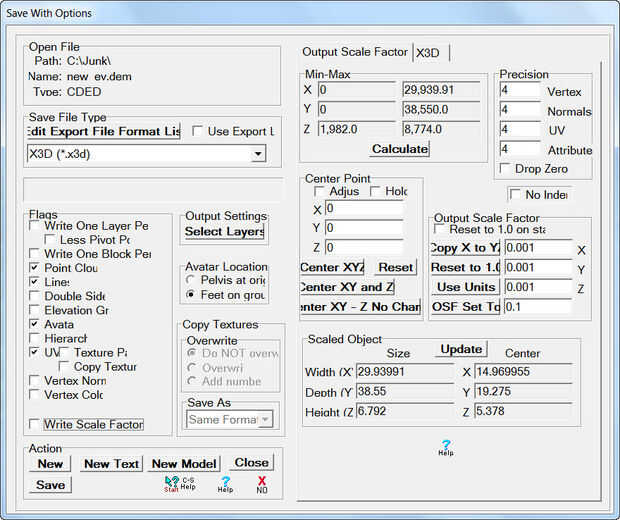Open the Help icon below Scaled Object

[446, 448]
